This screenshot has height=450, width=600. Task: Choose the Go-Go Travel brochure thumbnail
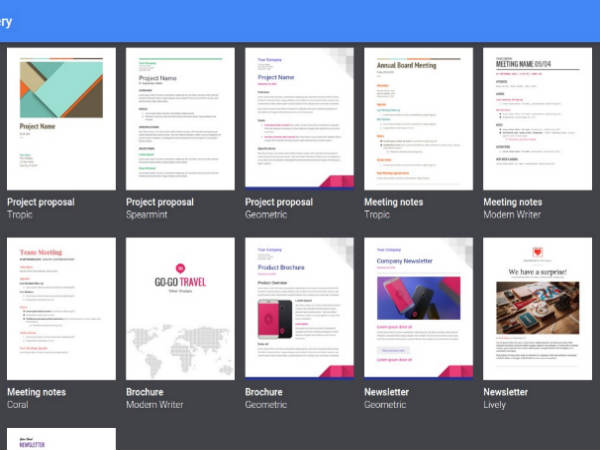(180, 308)
